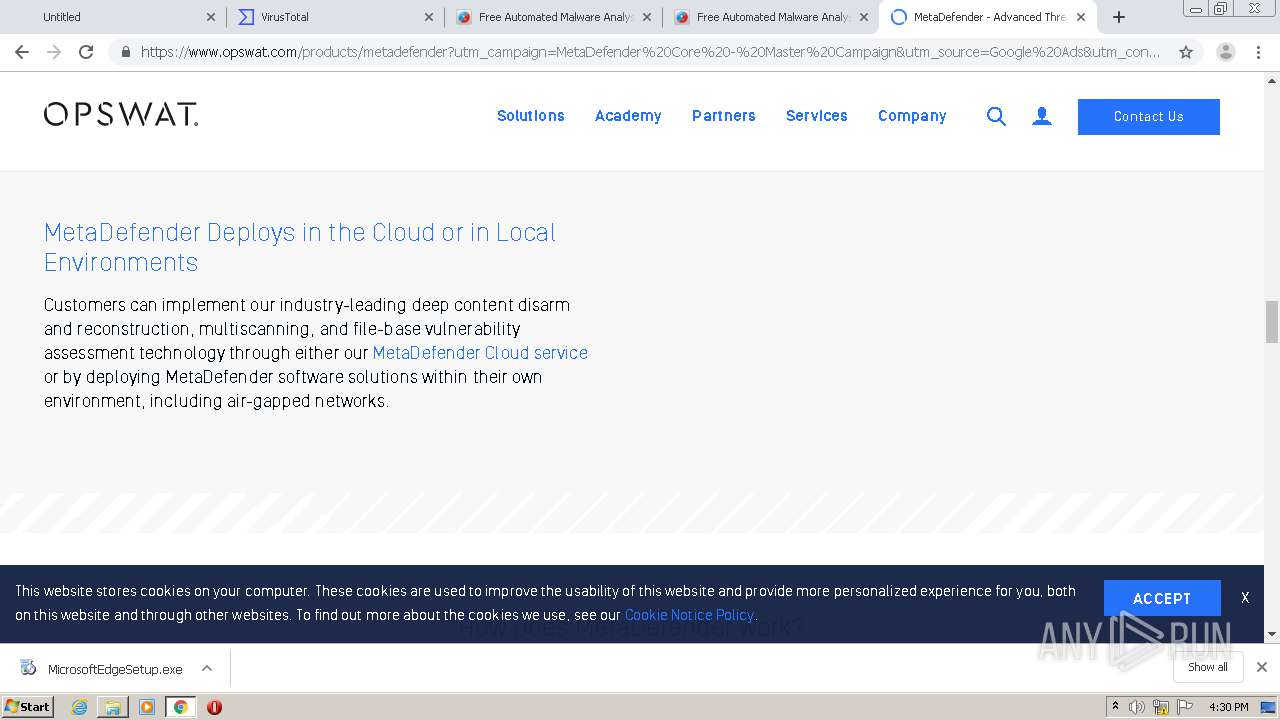Click the Action Center flag tray icon
Viewport: 1280px width, 720px height.
1185,707
